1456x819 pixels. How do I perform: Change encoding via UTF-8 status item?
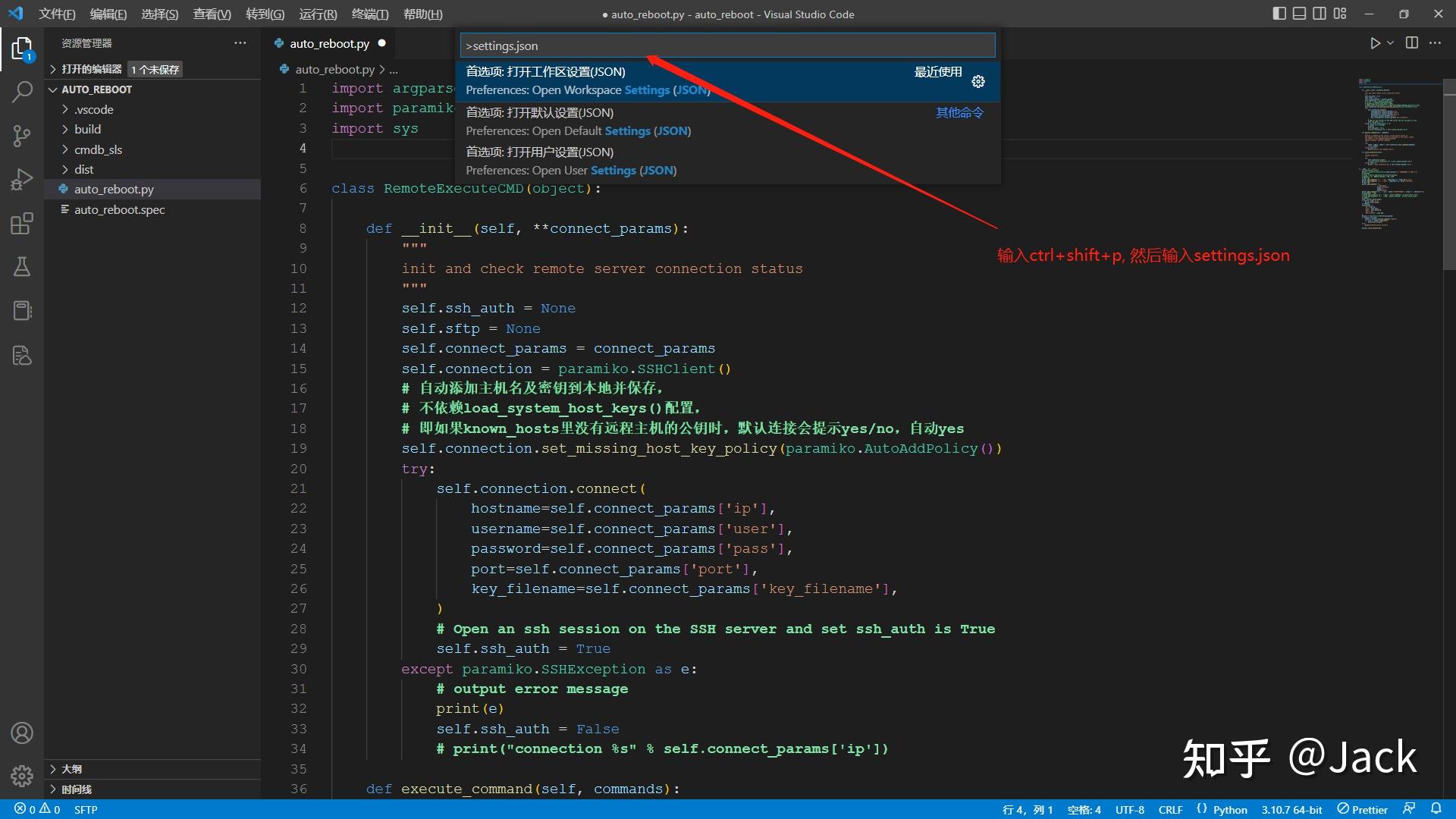click(1129, 809)
